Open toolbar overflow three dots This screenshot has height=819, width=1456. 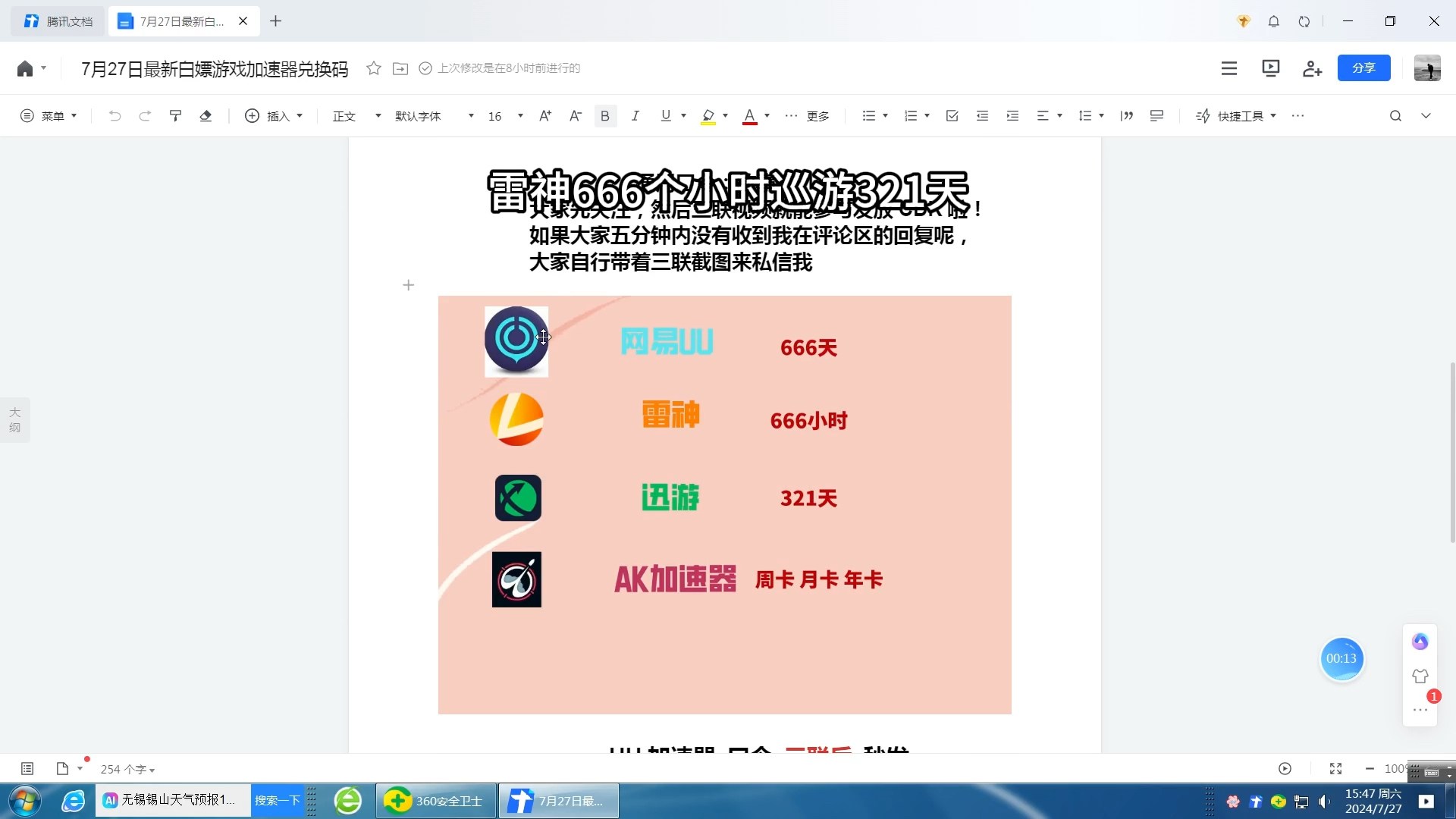(x=1298, y=116)
